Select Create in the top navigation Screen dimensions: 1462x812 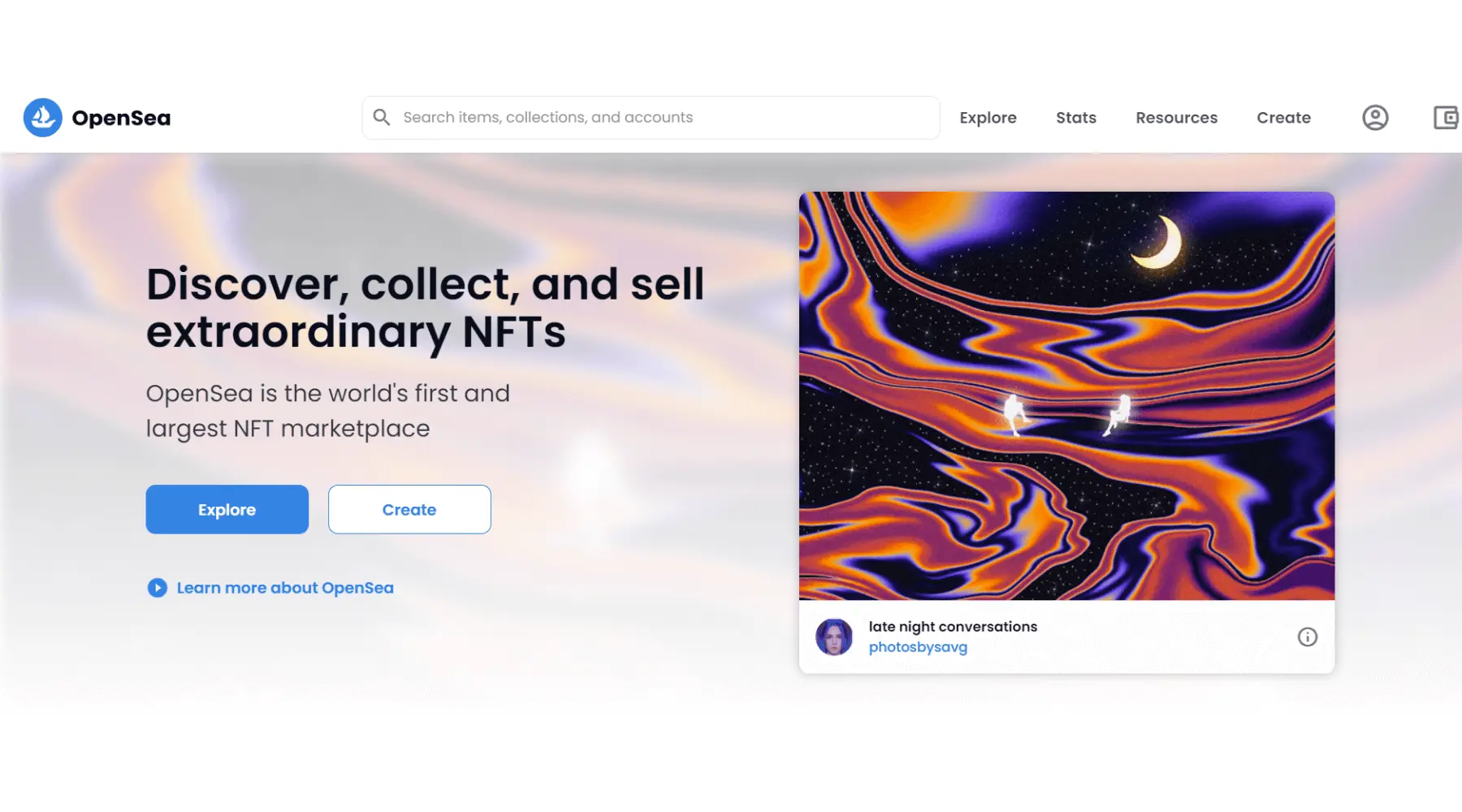[x=1283, y=118]
